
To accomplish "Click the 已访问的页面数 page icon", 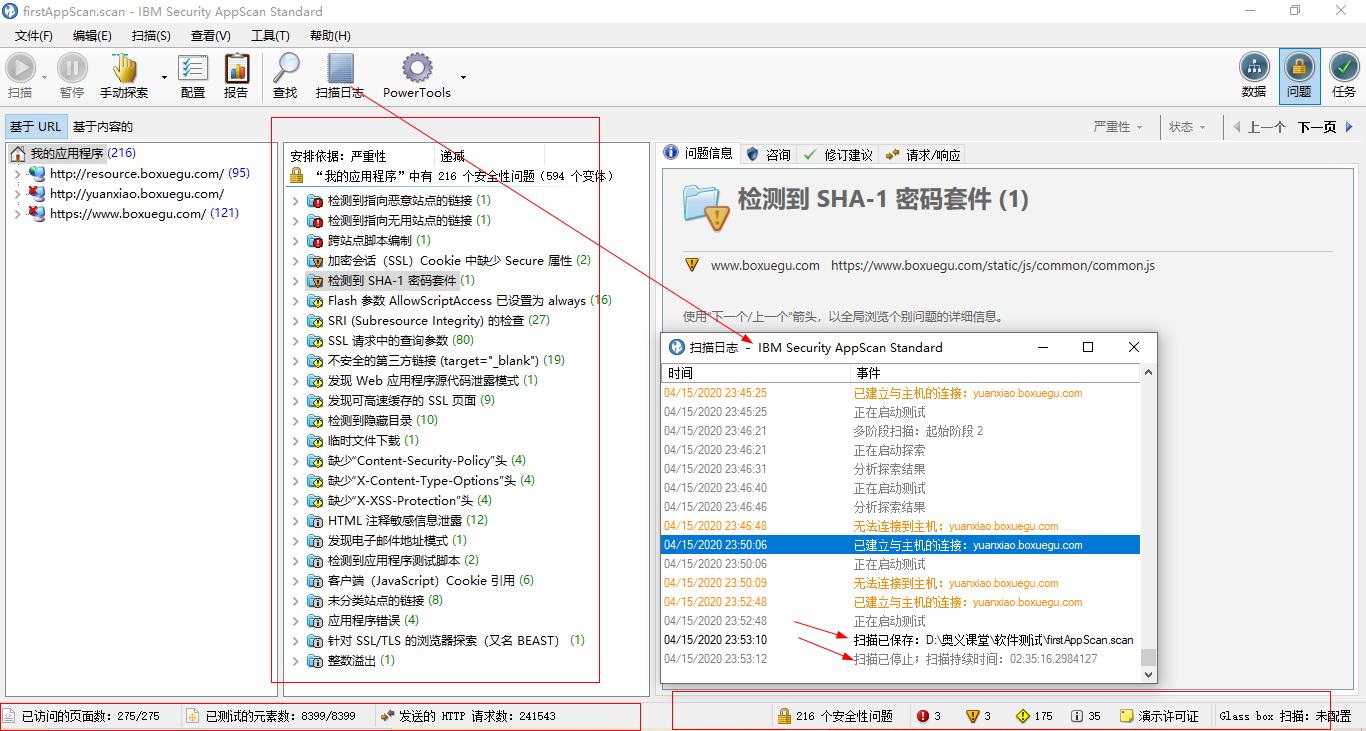I will point(9,716).
